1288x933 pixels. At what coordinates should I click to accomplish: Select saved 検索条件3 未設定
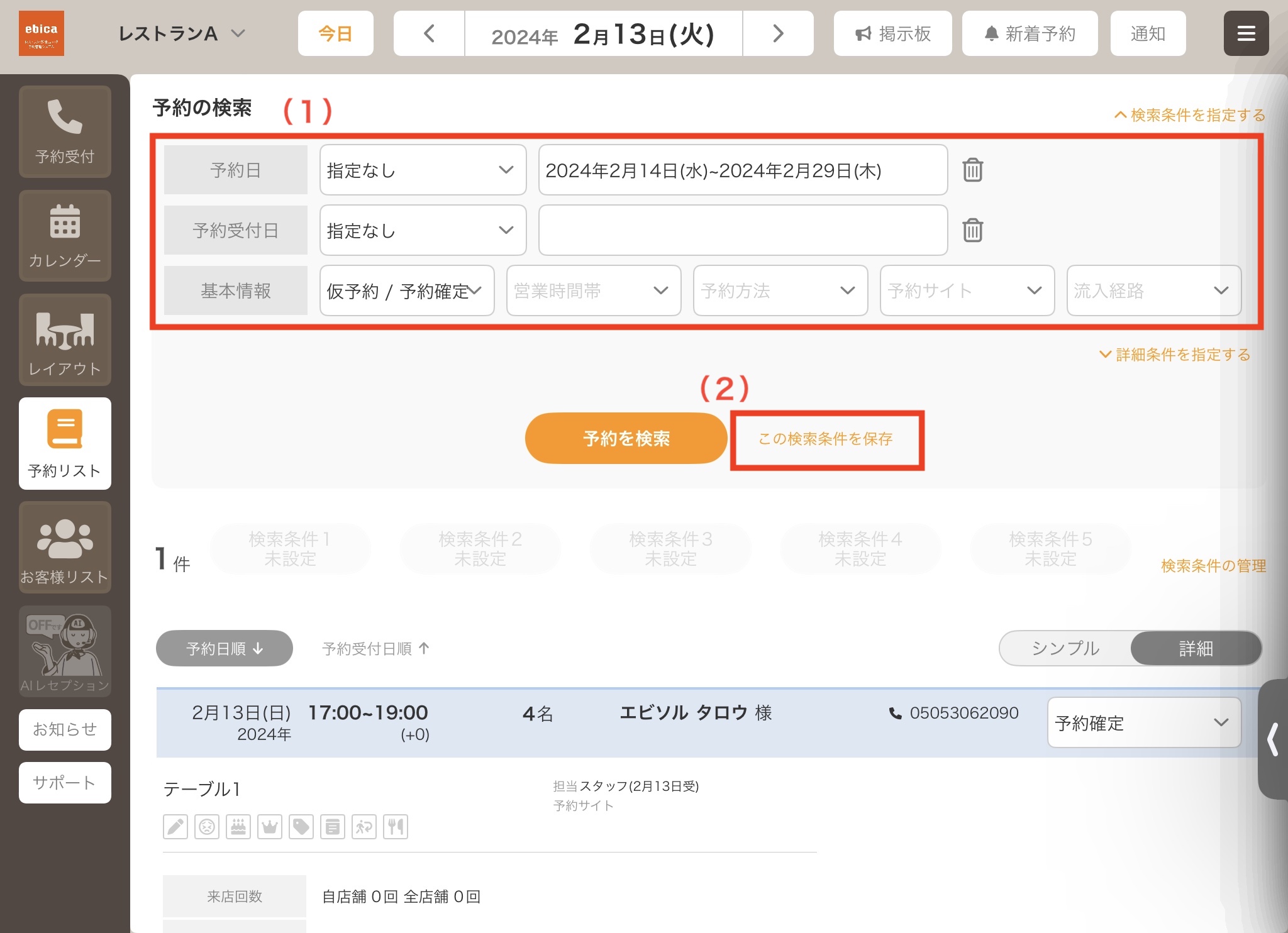pos(670,548)
